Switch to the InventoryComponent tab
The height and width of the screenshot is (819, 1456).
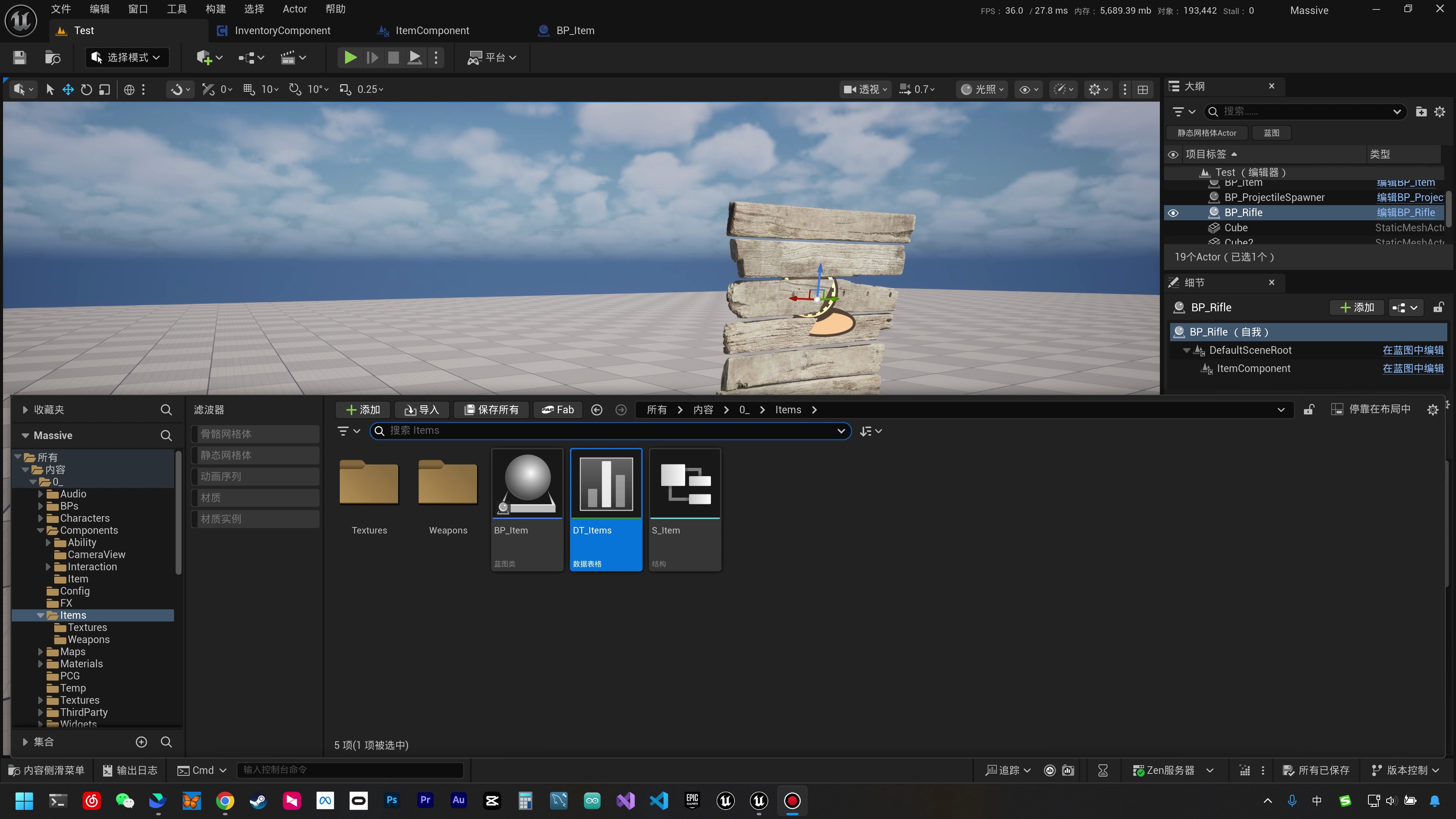tap(282, 30)
